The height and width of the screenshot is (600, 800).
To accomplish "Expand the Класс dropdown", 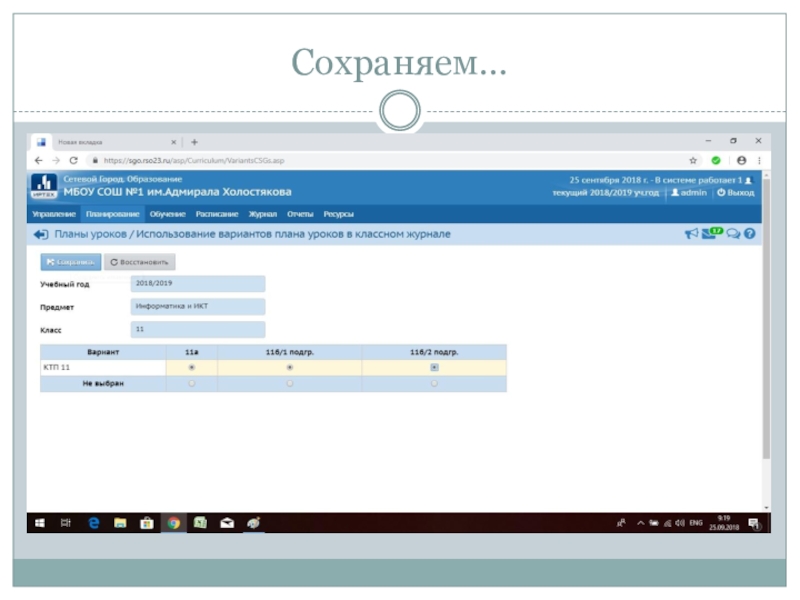I will tap(197, 329).
